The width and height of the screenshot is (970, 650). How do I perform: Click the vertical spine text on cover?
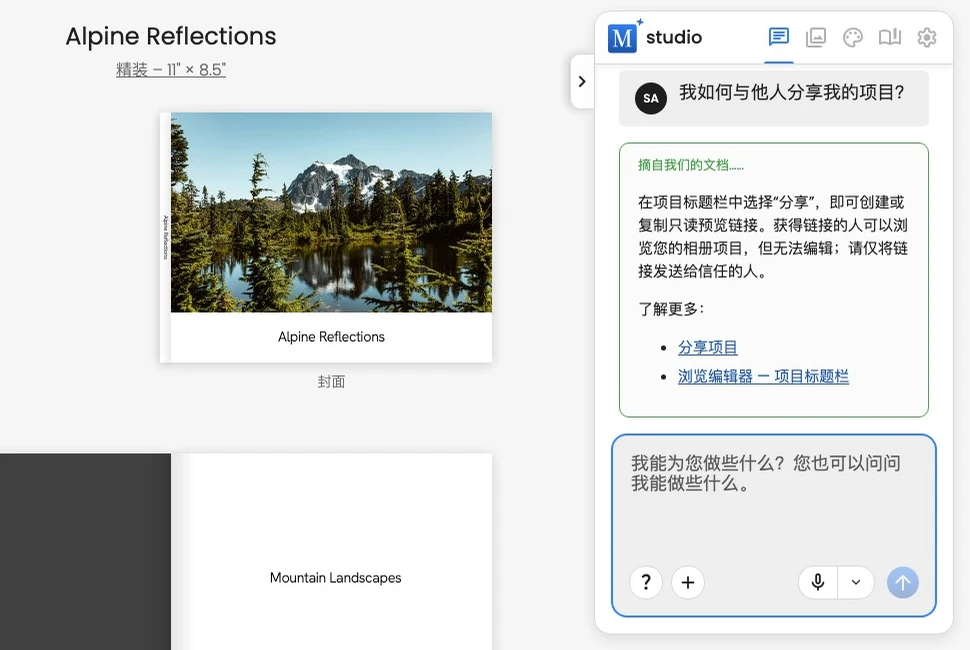point(165,237)
